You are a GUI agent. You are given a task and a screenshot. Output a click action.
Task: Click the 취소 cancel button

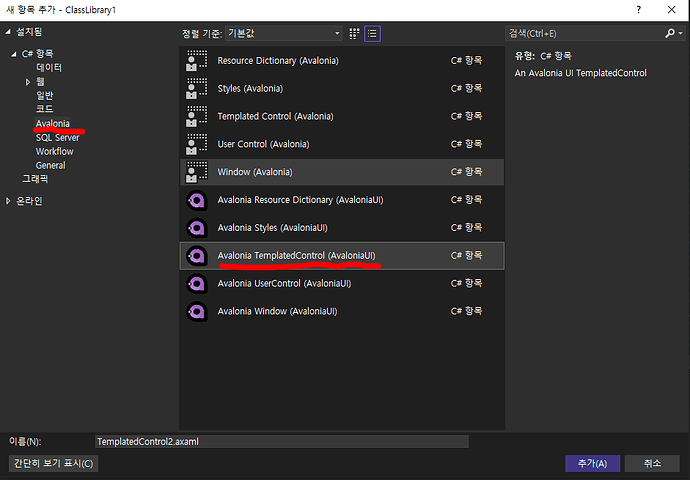pos(652,463)
